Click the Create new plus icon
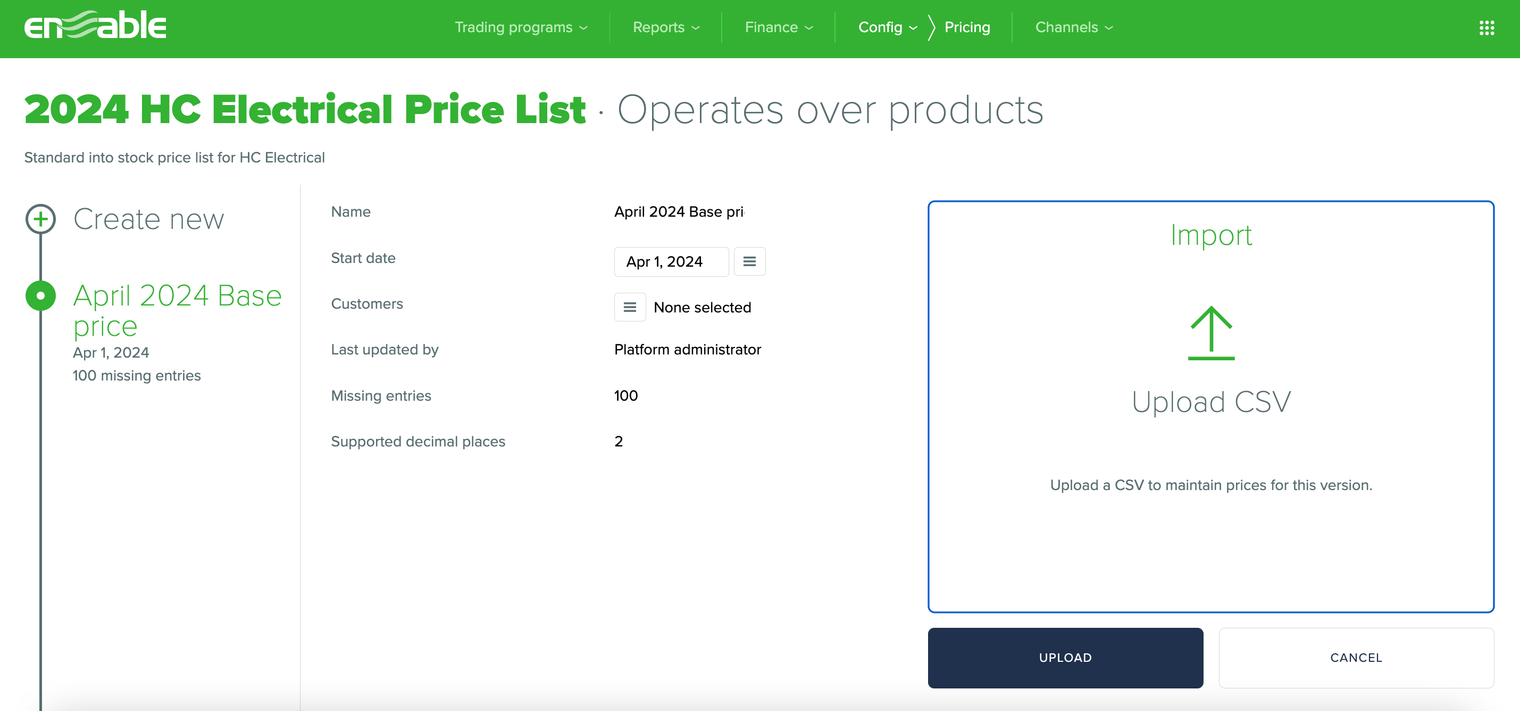 pos(40,219)
